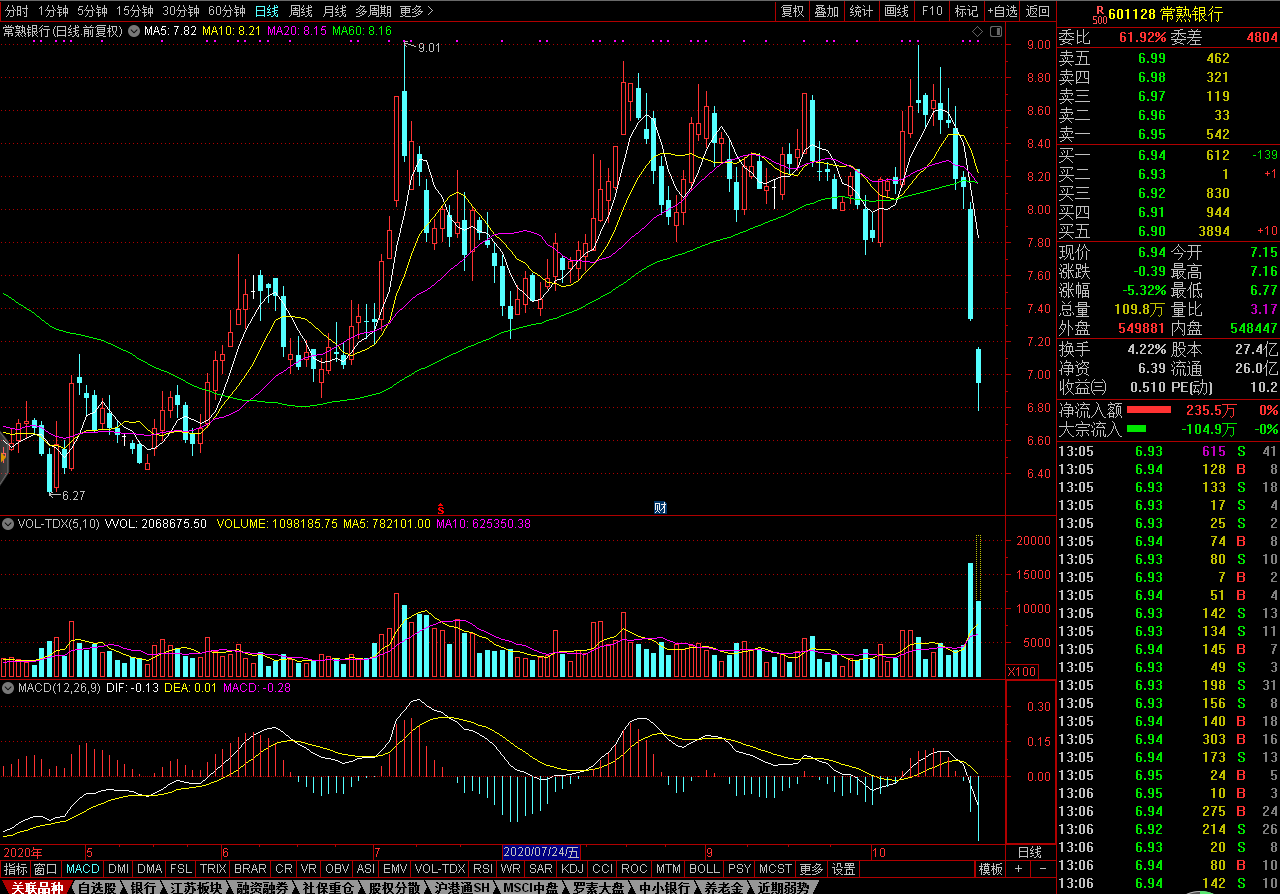Select the 日线 daily period tab
1280x894 pixels.
267,11
